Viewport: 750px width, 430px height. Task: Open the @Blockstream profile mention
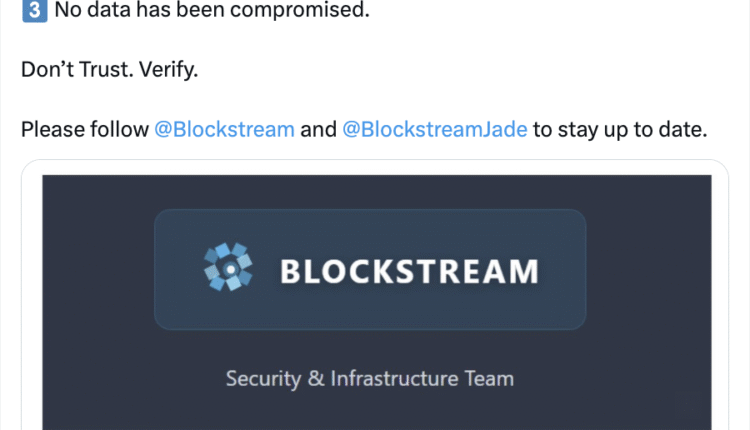[x=224, y=129]
